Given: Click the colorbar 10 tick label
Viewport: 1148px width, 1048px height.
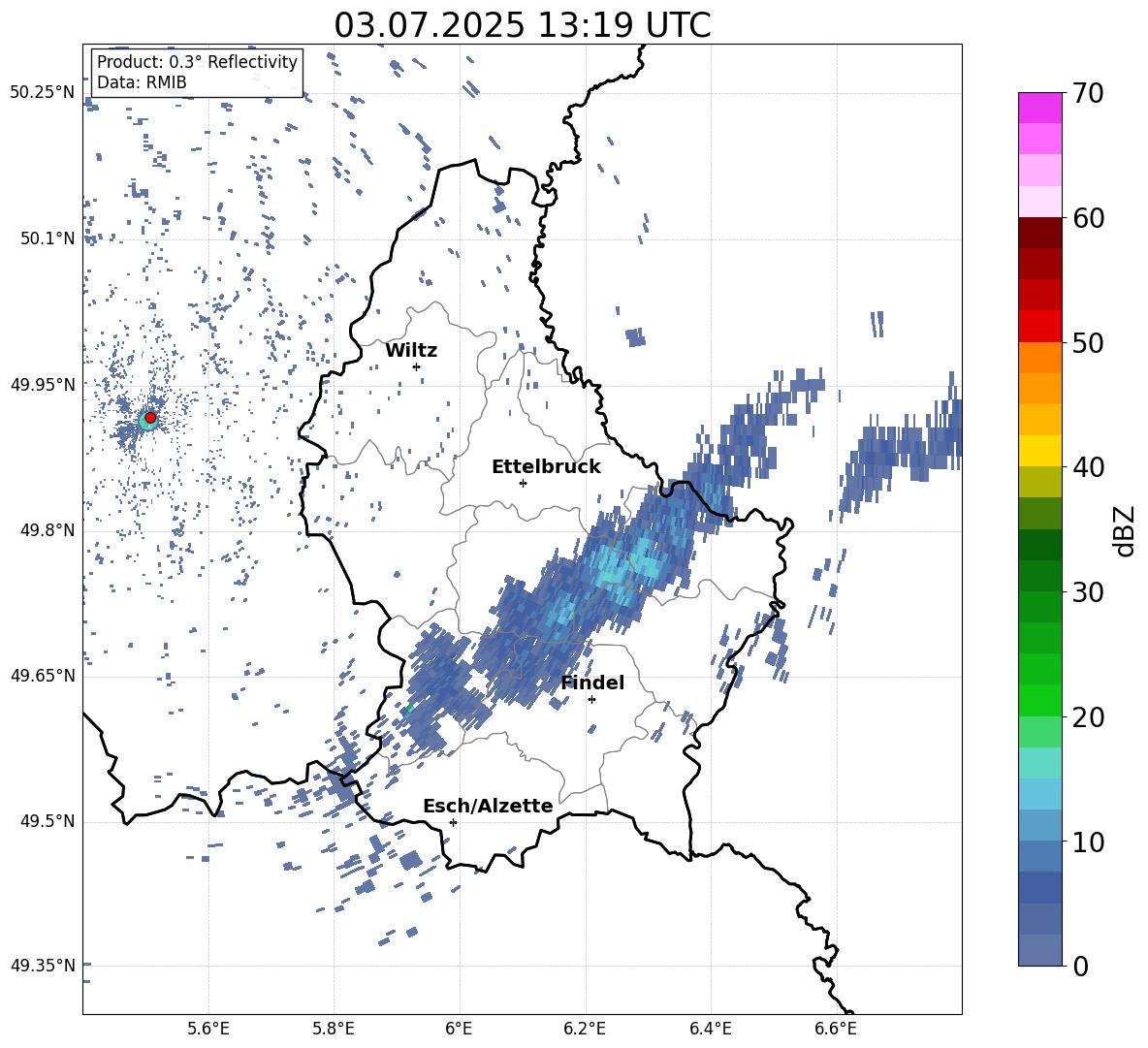Looking at the screenshot, I should click(1088, 842).
